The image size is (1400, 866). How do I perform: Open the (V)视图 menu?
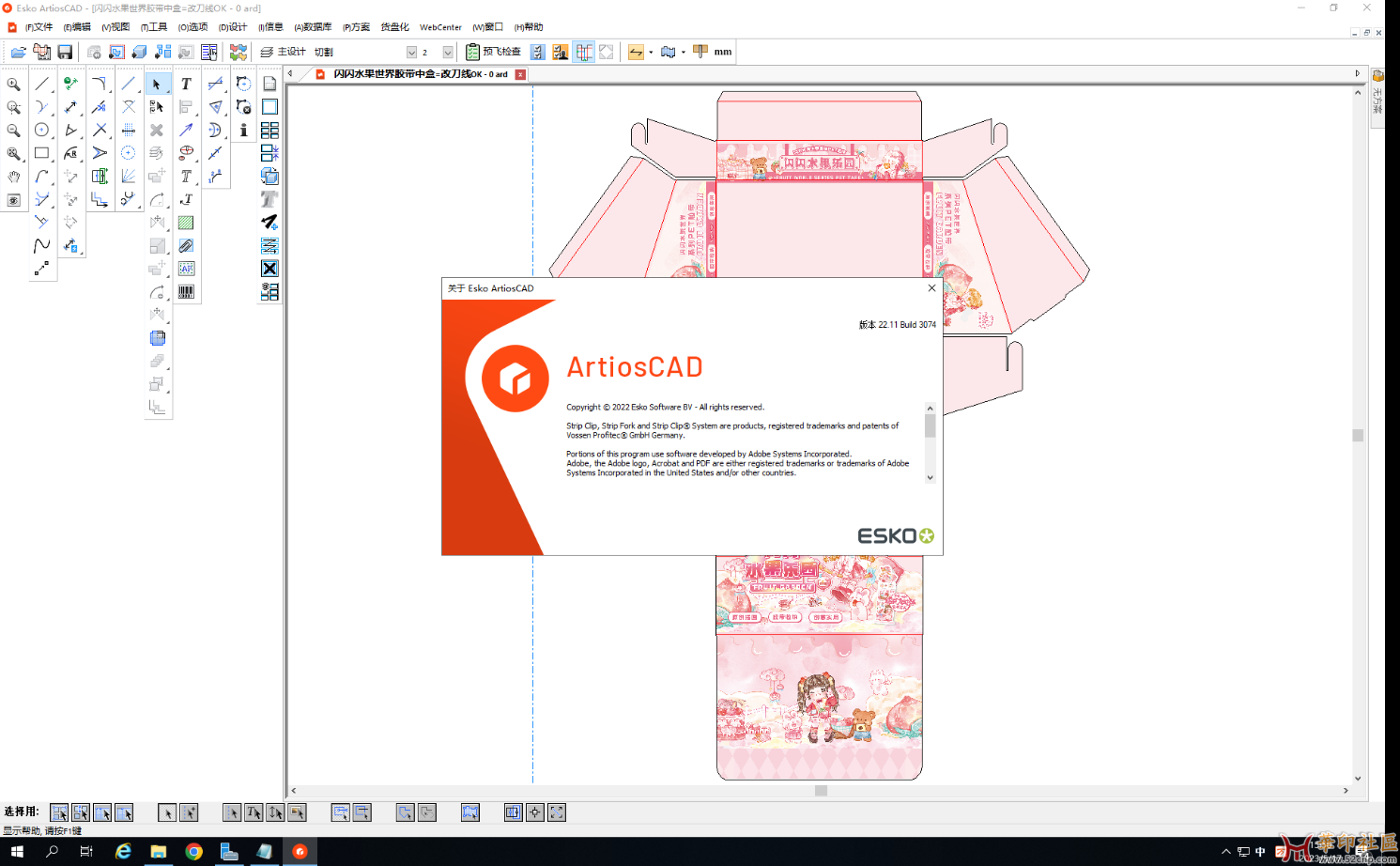(x=115, y=27)
